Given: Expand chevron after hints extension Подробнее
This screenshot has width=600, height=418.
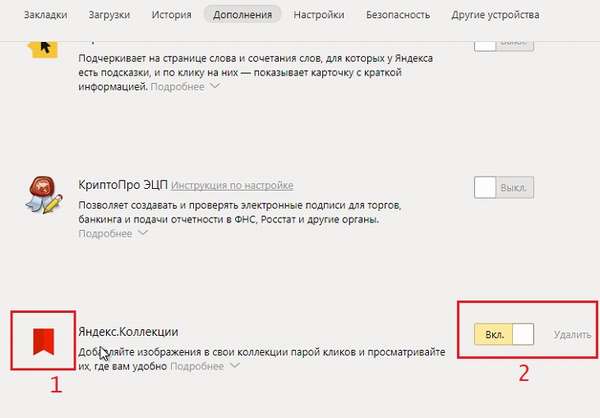Looking at the screenshot, I should (215, 86).
